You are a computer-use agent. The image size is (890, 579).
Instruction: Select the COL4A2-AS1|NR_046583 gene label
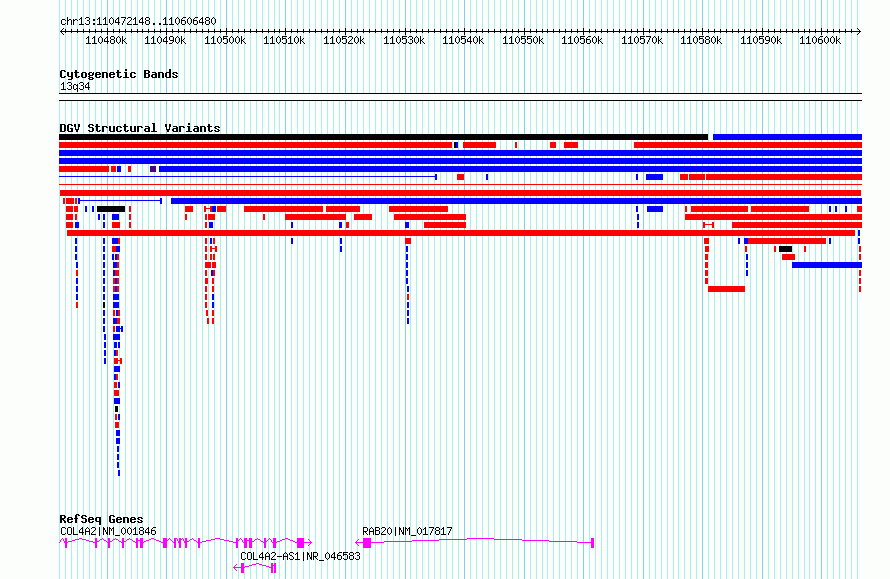tap(300, 556)
